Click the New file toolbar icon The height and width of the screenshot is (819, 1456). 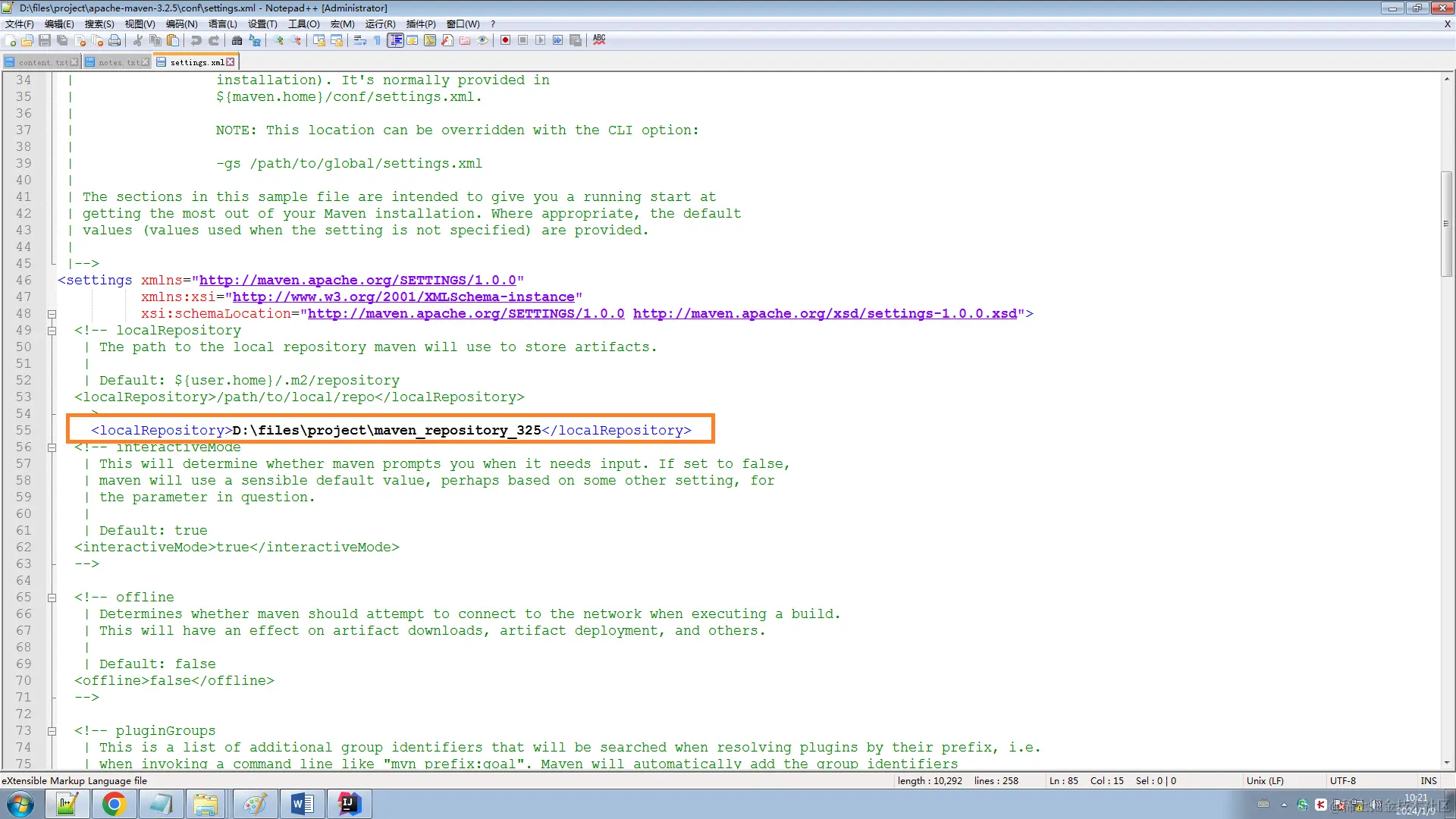11,40
